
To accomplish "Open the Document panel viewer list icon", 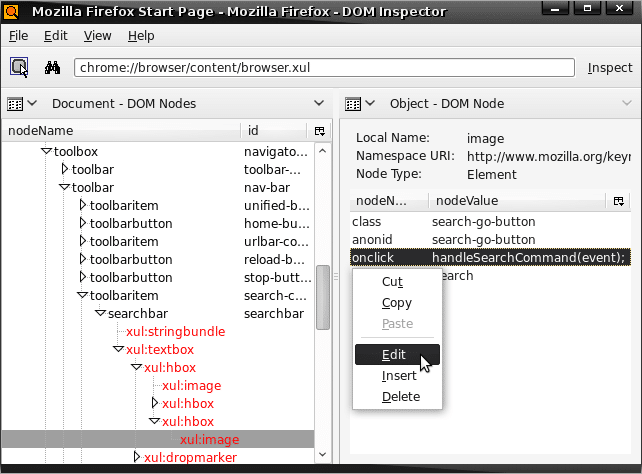I will [15, 103].
